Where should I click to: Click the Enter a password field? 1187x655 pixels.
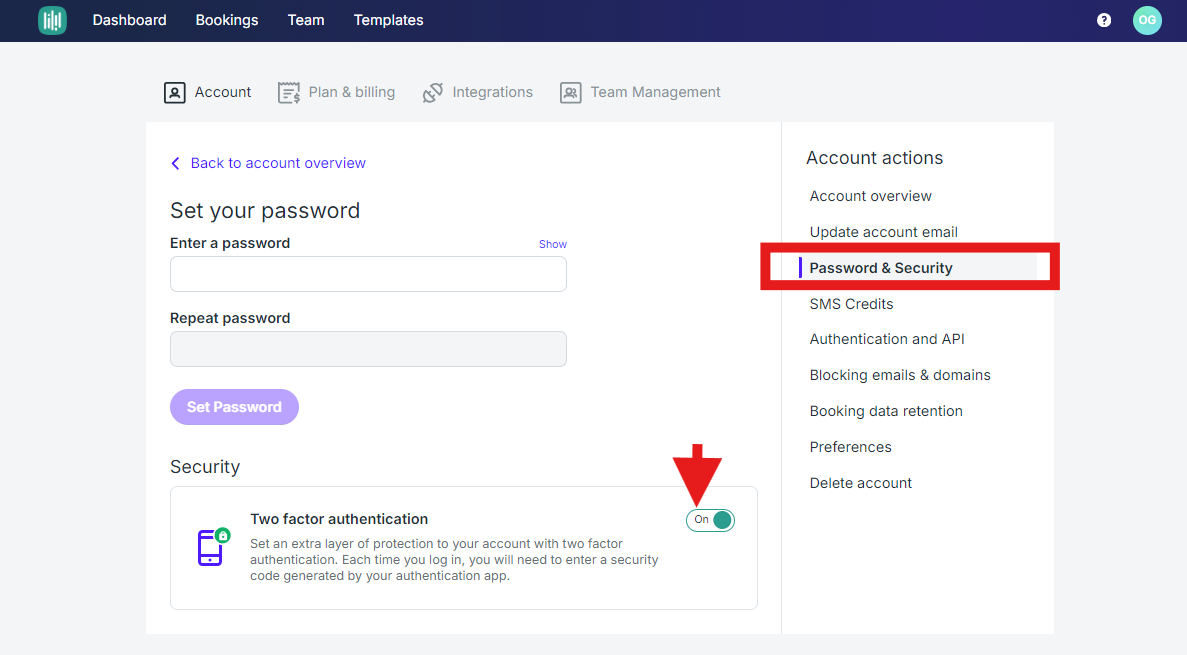click(x=368, y=273)
